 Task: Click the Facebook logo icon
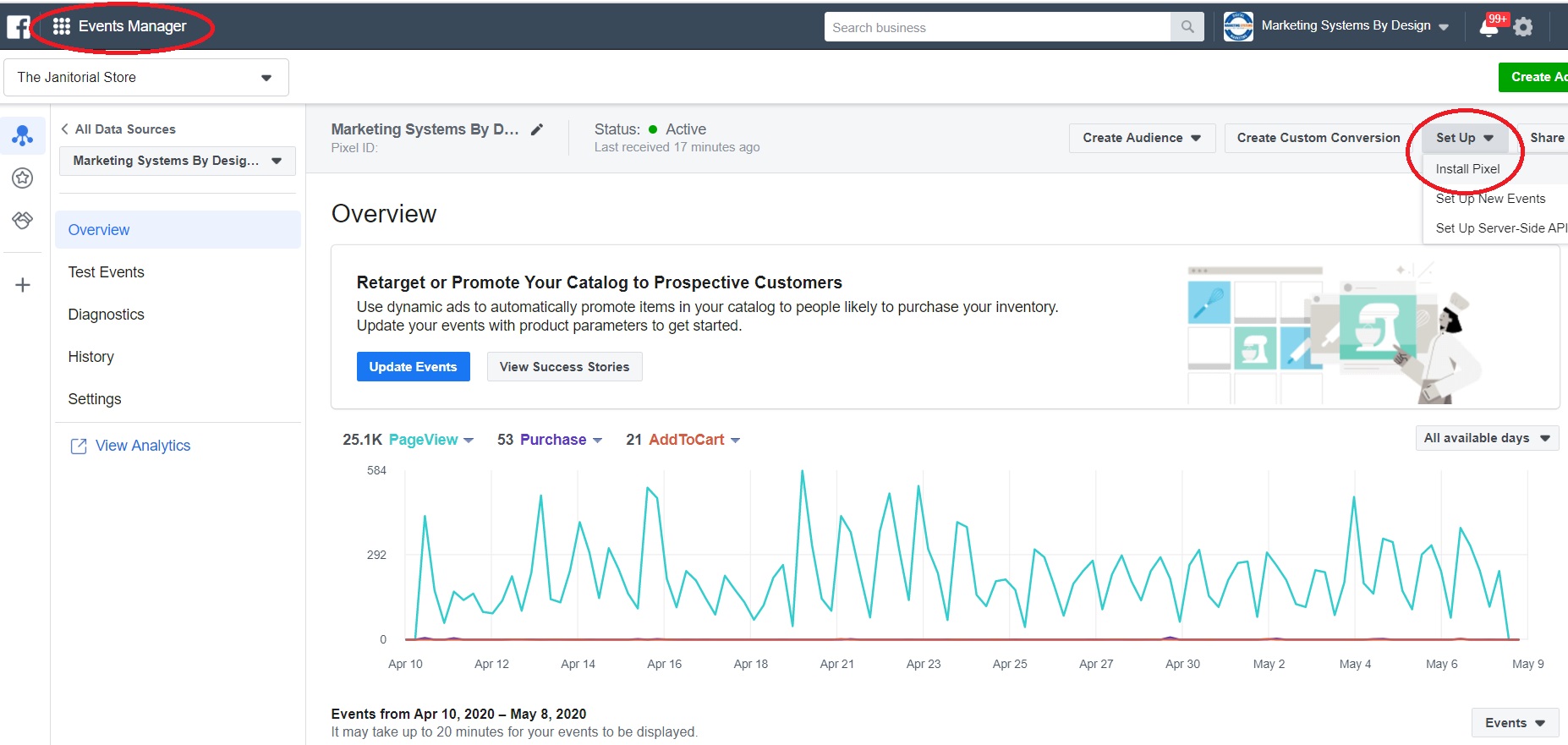(19, 27)
